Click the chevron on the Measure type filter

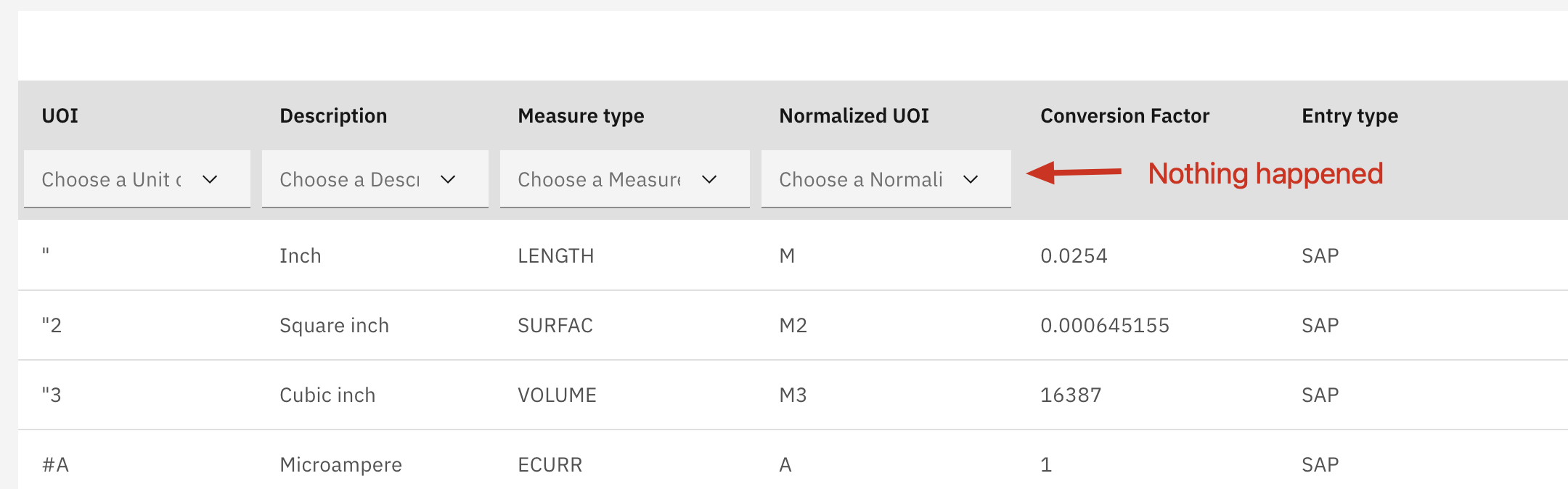pyautogui.click(x=709, y=178)
